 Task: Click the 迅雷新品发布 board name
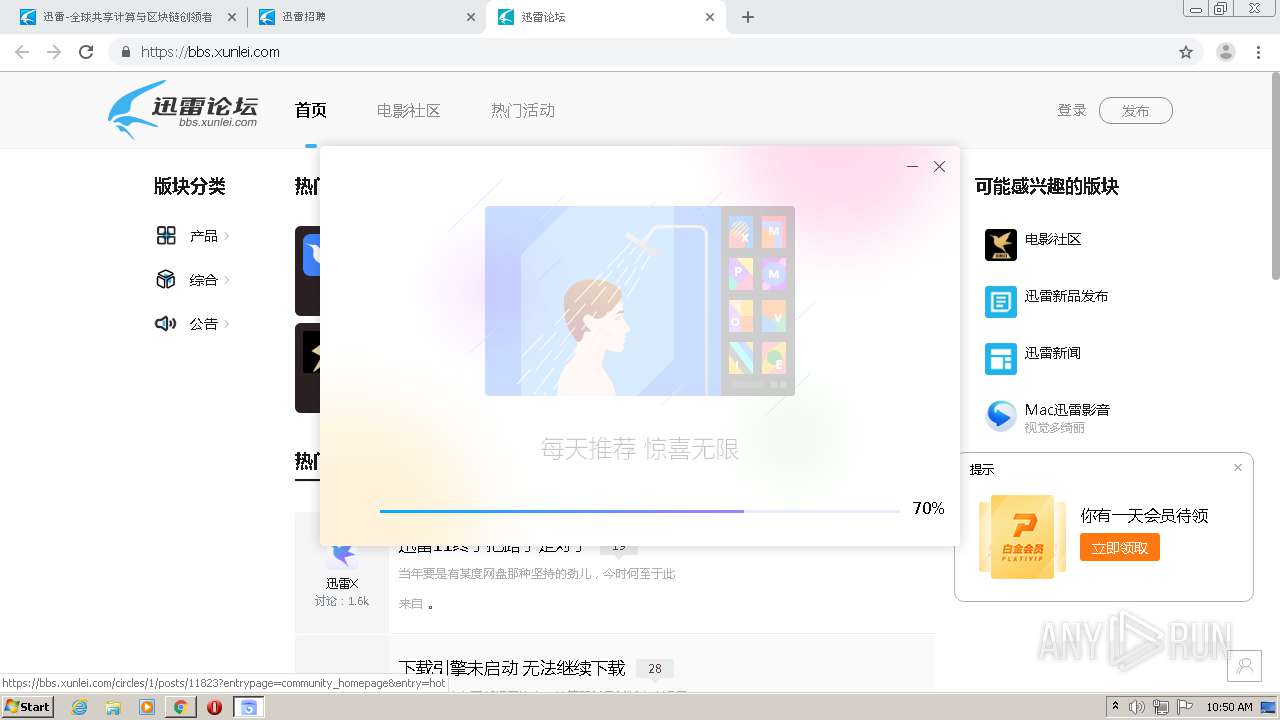point(1066,296)
